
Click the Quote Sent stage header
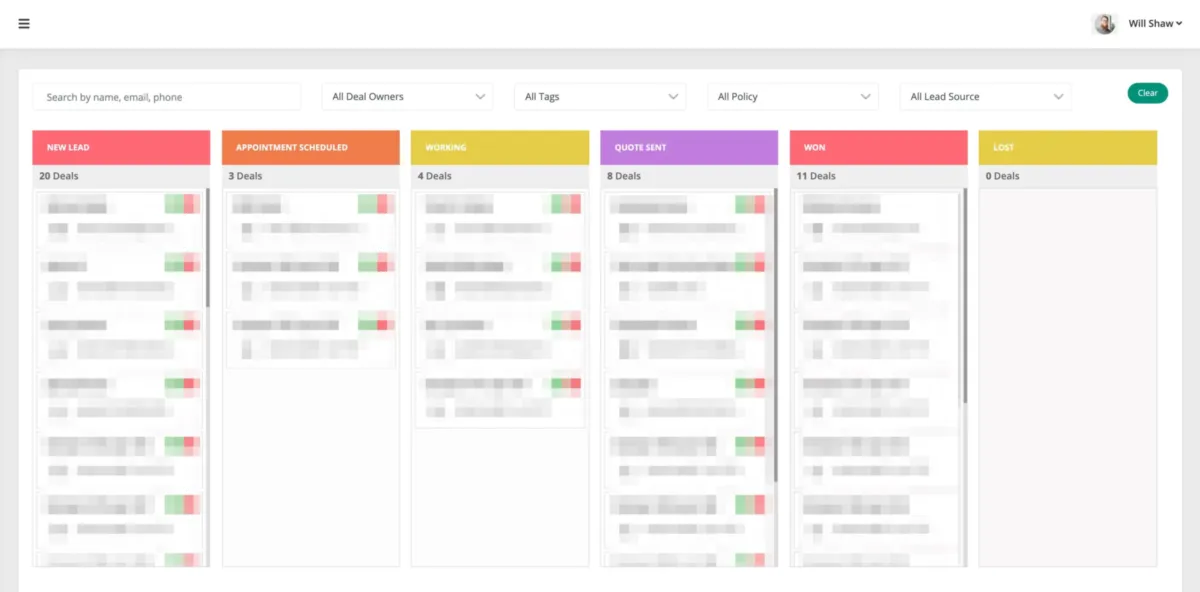pyautogui.click(x=689, y=147)
